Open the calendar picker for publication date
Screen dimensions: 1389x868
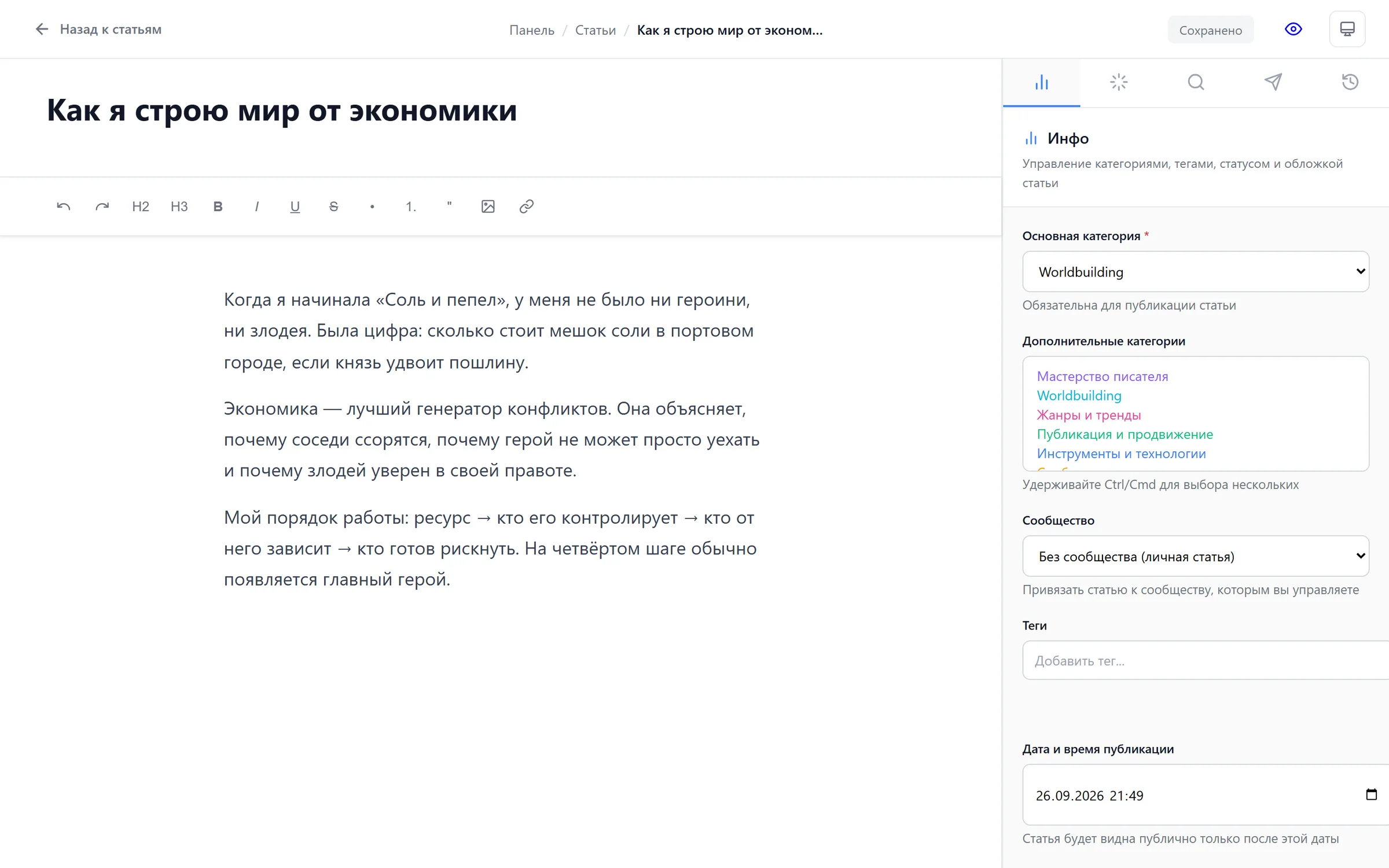point(1371,795)
